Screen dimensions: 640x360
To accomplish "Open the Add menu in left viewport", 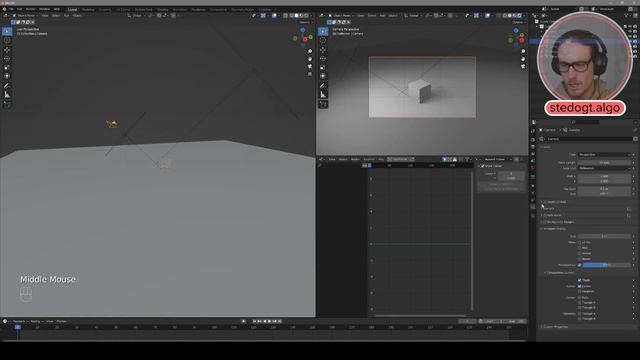I will pyautogui.click(x=67, y=16).
